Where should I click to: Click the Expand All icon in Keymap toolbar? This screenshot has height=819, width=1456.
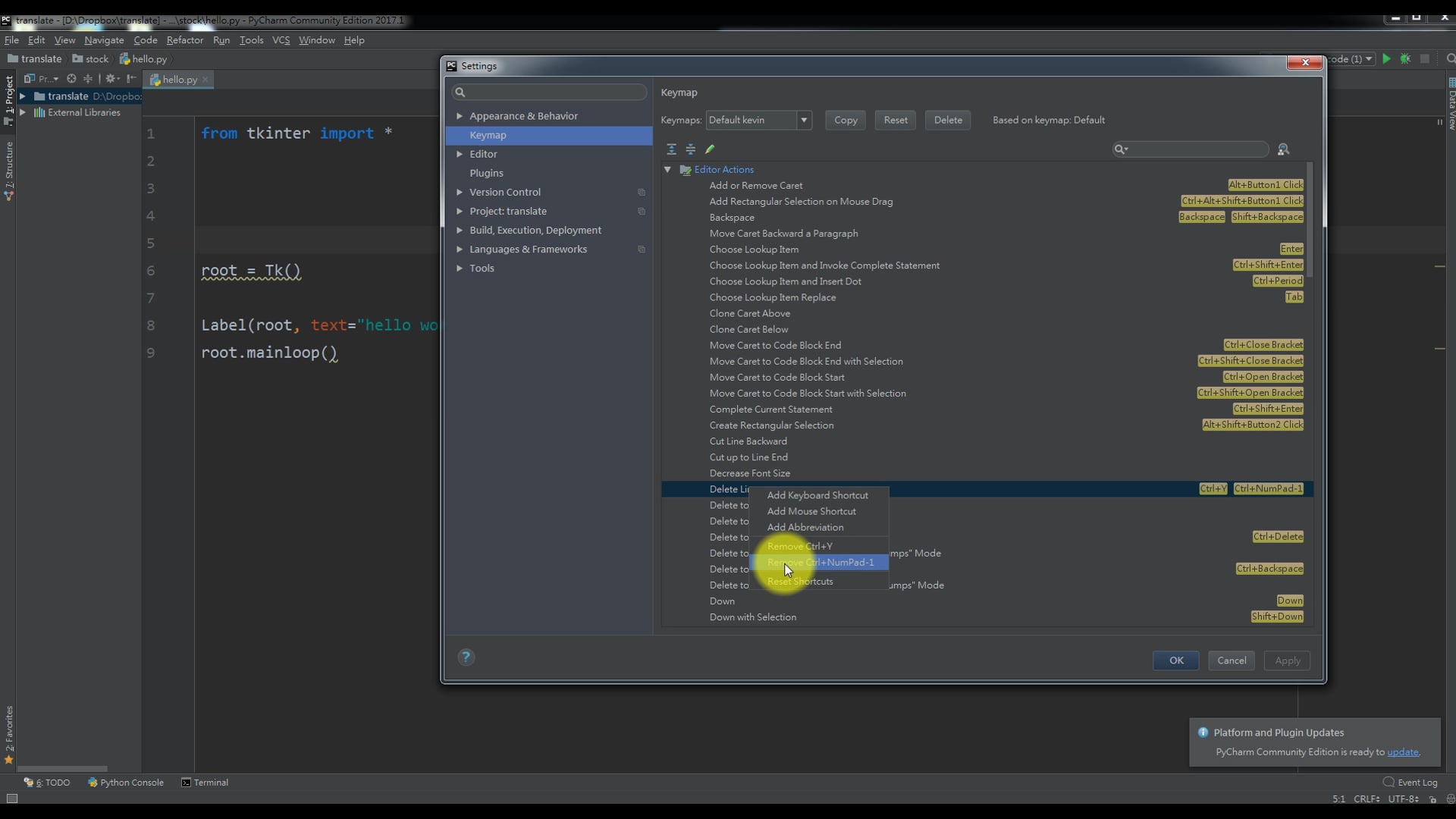pyautogui.click(x=671, y=149)
